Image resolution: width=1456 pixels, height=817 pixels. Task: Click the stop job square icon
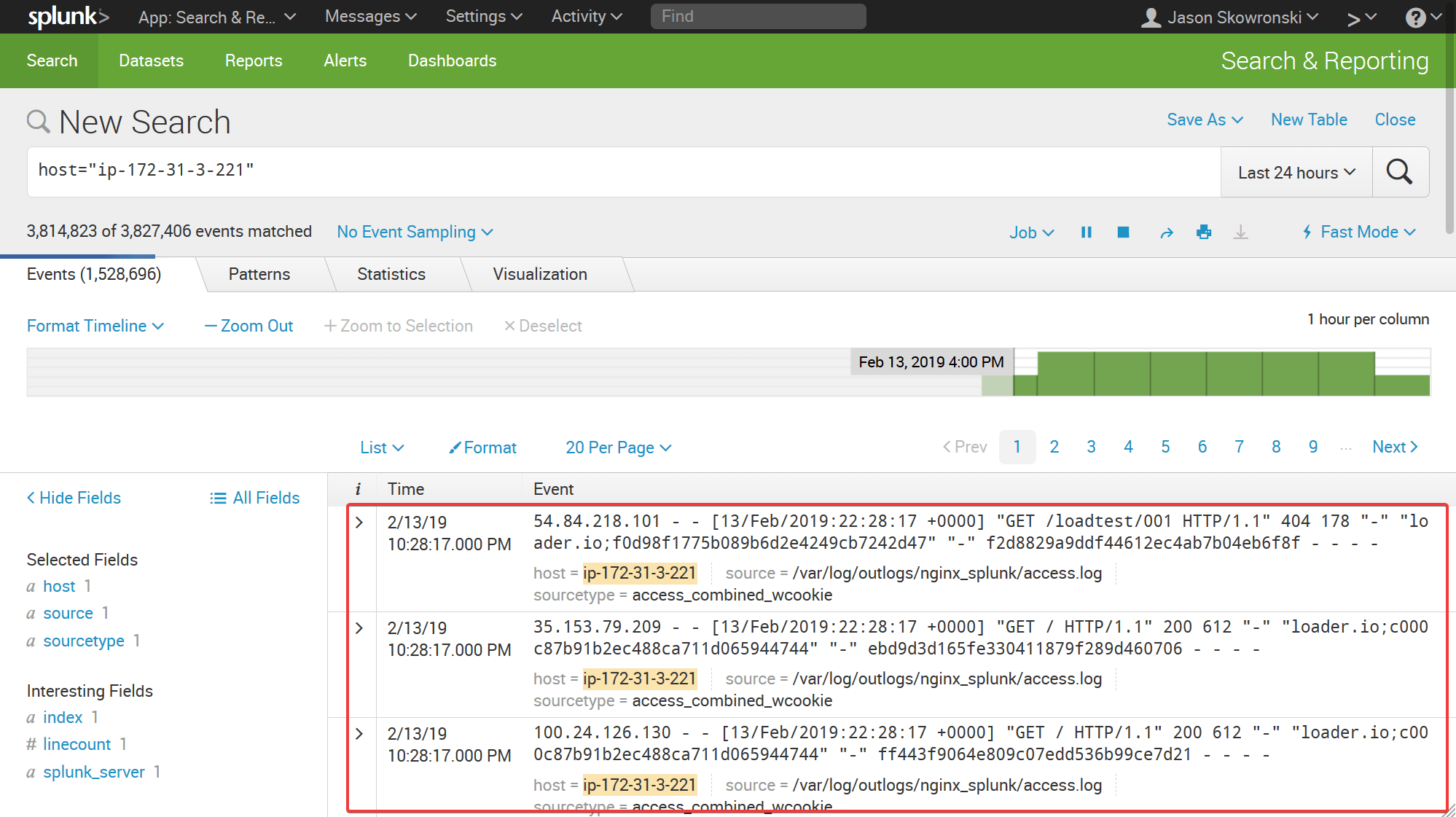pyautogui.click(x=1123, y=232)
